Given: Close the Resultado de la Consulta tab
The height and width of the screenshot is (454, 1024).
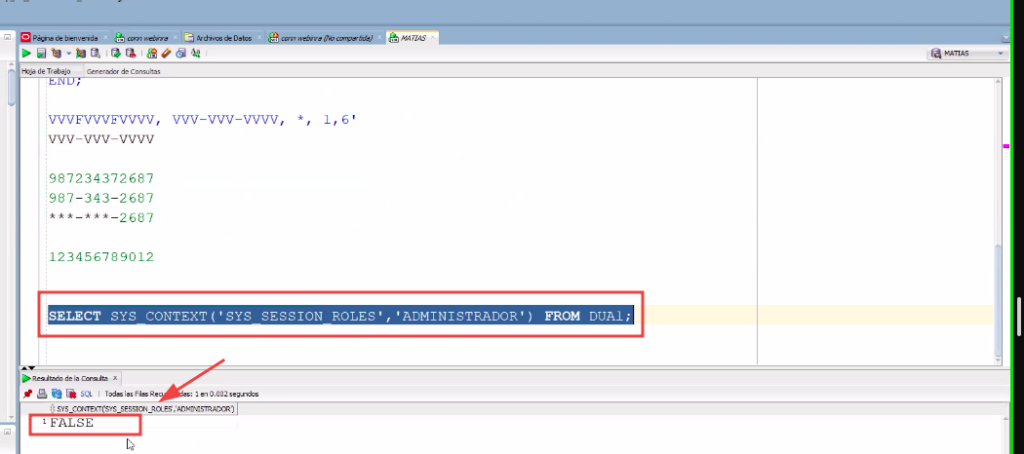Looking at the screenshot, I should click(114, 379).
